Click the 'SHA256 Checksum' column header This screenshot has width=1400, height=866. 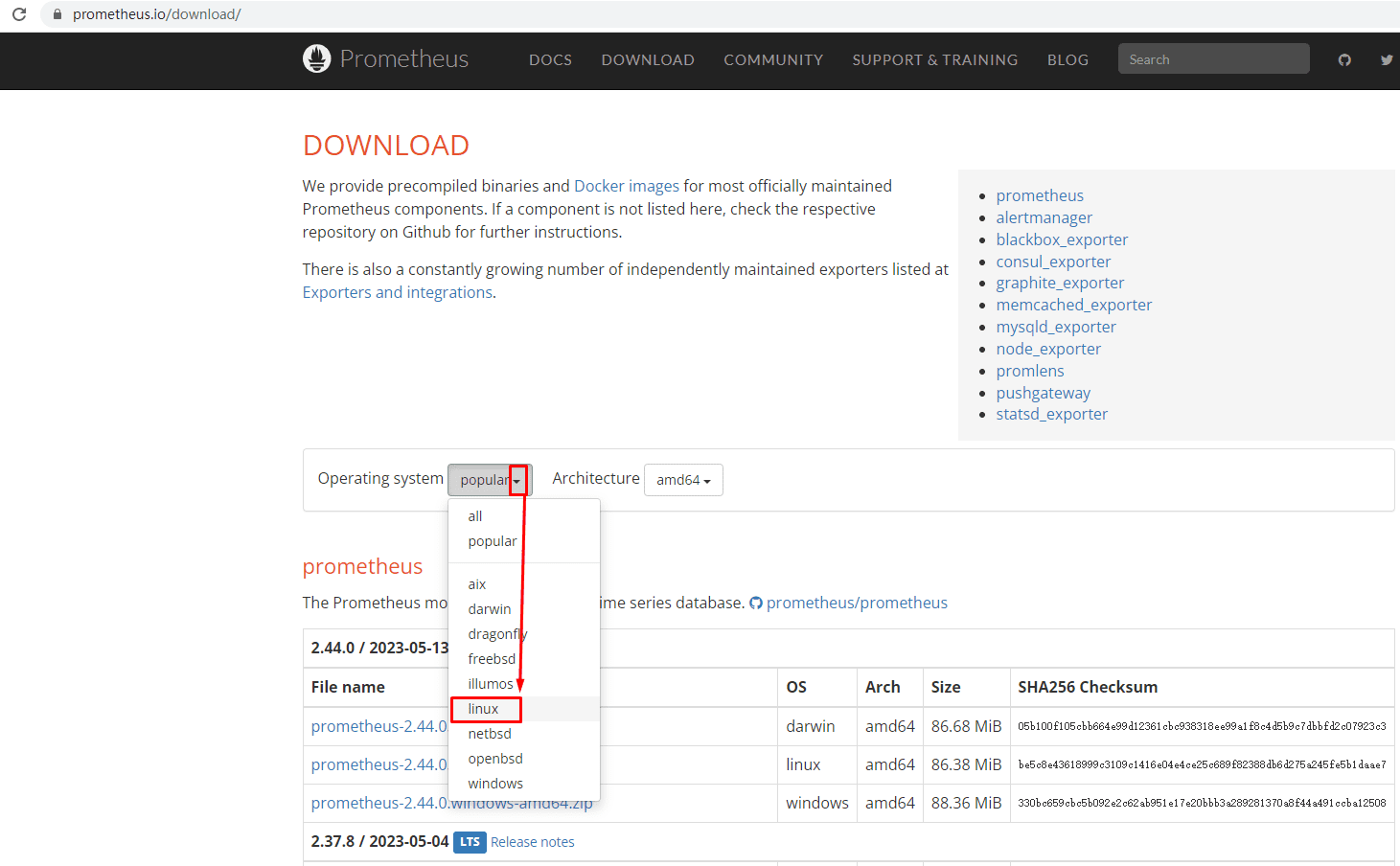tap(1088, 687)
